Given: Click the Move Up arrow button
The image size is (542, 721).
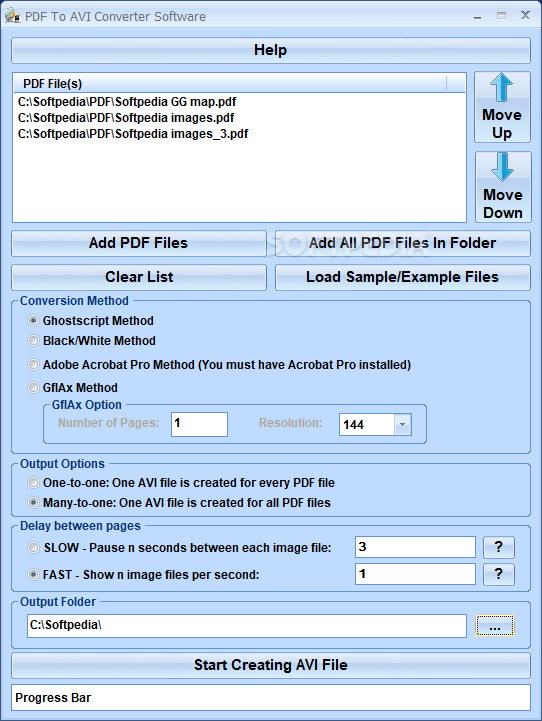Looking at the screenshot, I should point(502,107).
